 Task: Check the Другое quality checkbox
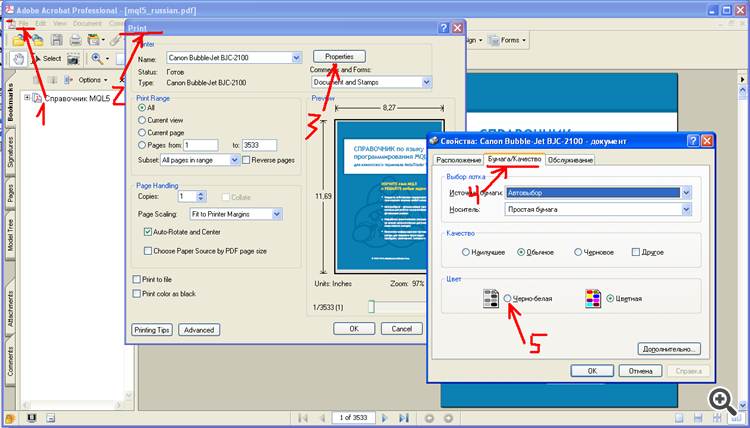pos(636,252)
